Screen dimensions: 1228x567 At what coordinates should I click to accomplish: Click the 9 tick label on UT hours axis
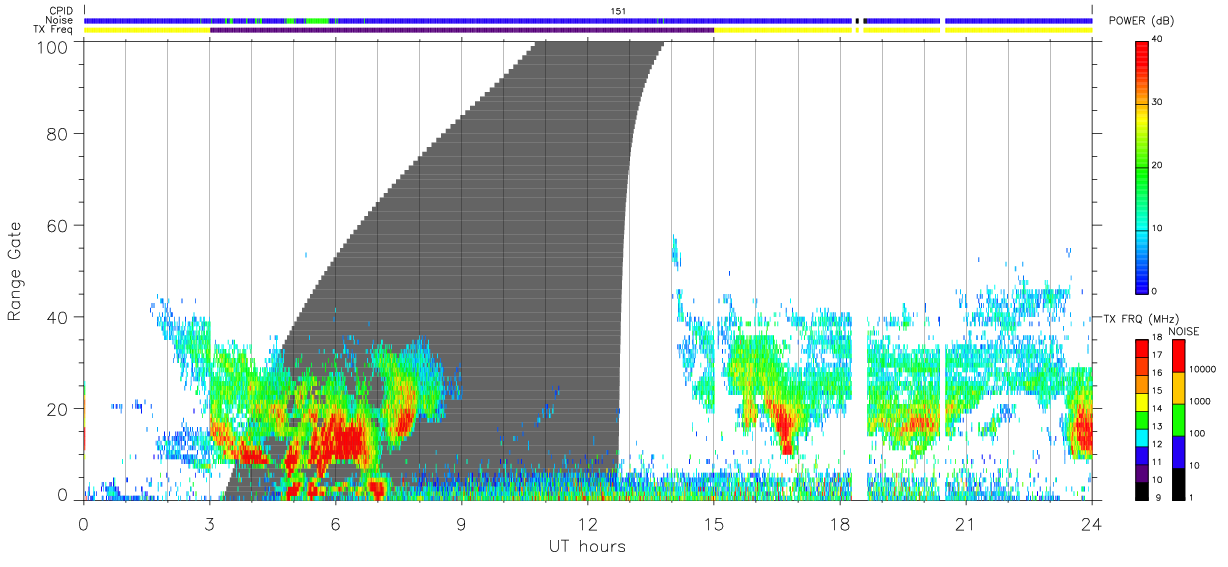point(461,524)
